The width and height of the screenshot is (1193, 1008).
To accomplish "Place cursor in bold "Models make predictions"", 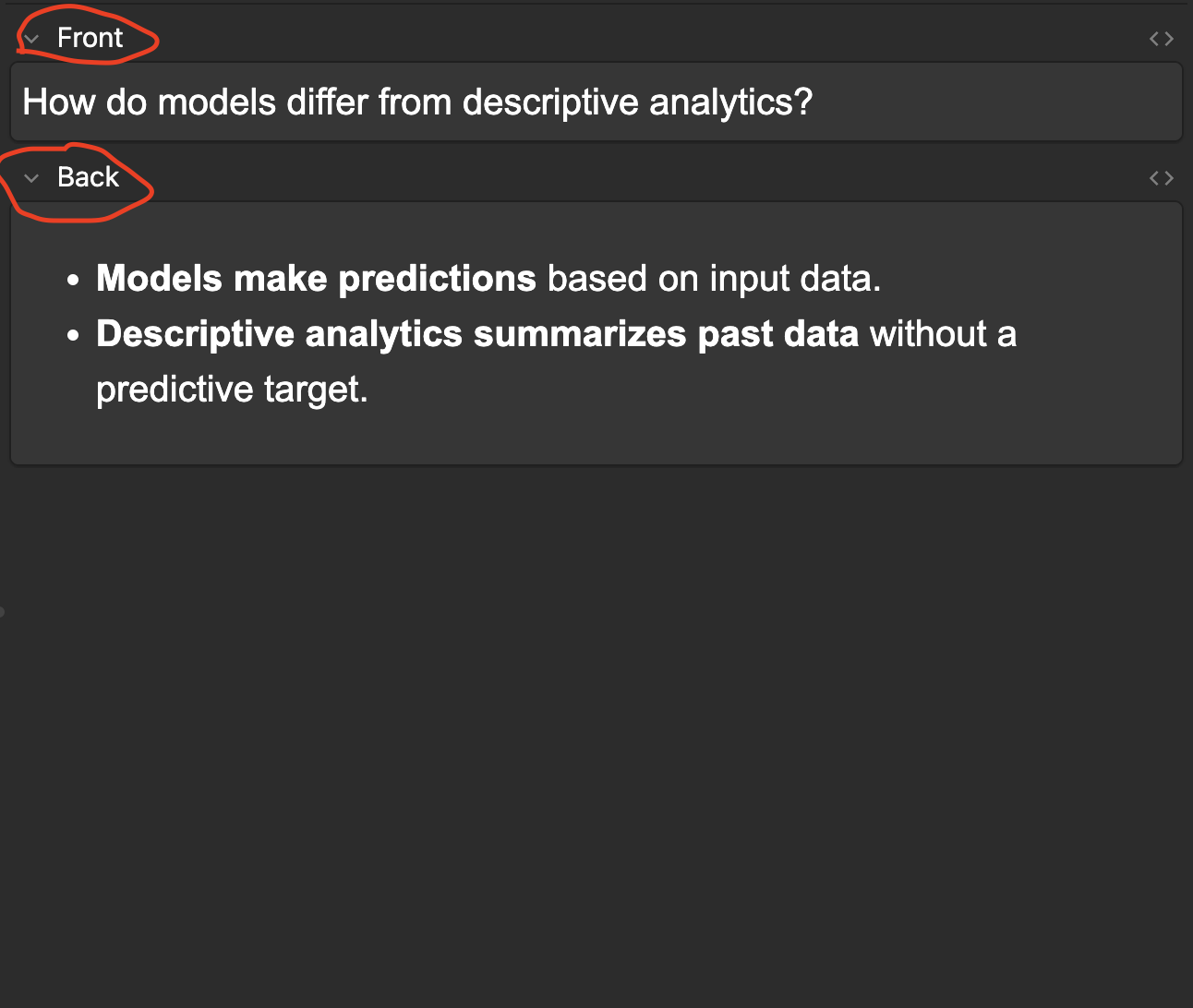I will coord(316,279).
